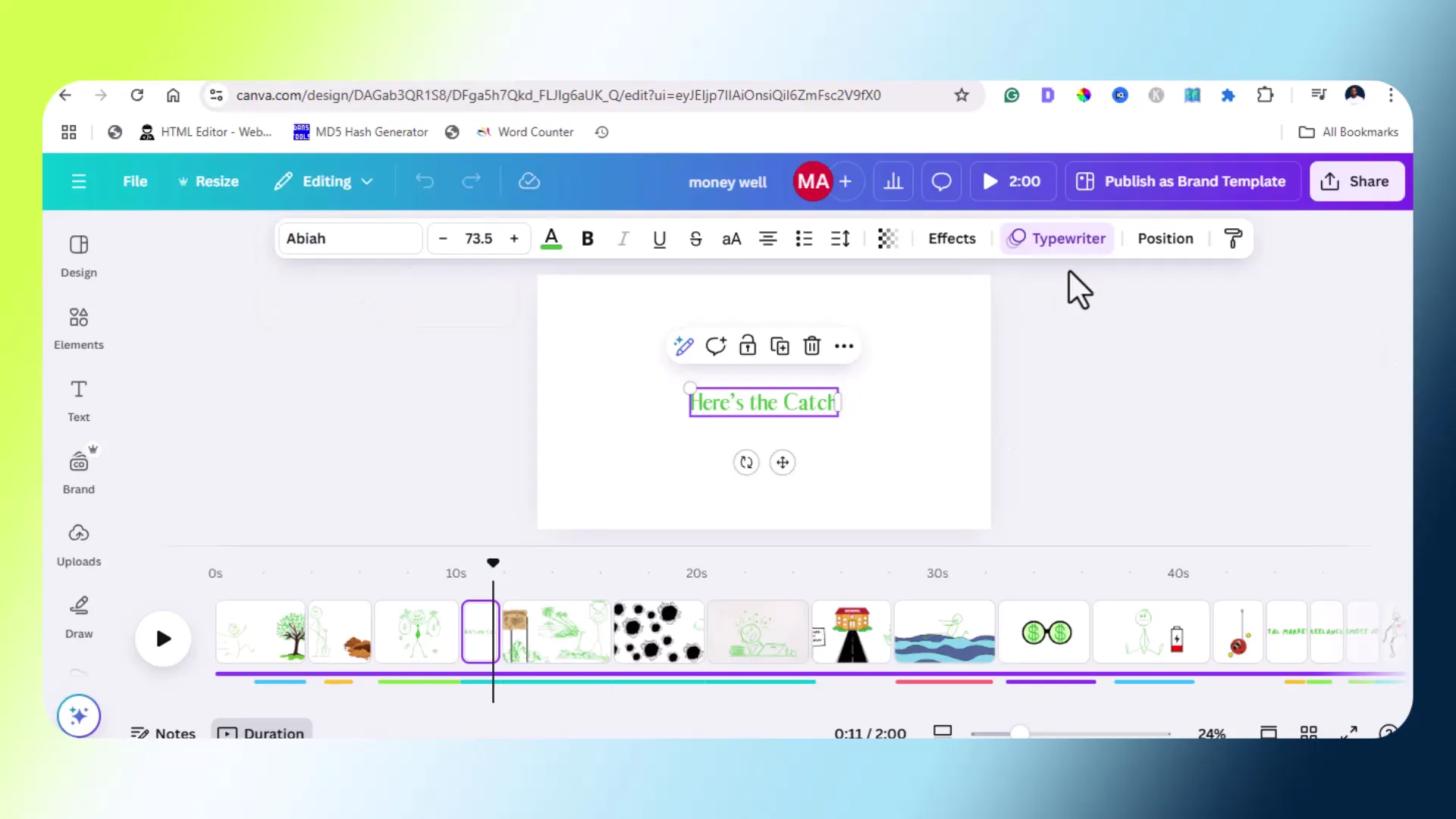Click the copy style paint roller
Image resolution: width=1456 pixels, height=819 pixels.
(x=1233, y=239)
